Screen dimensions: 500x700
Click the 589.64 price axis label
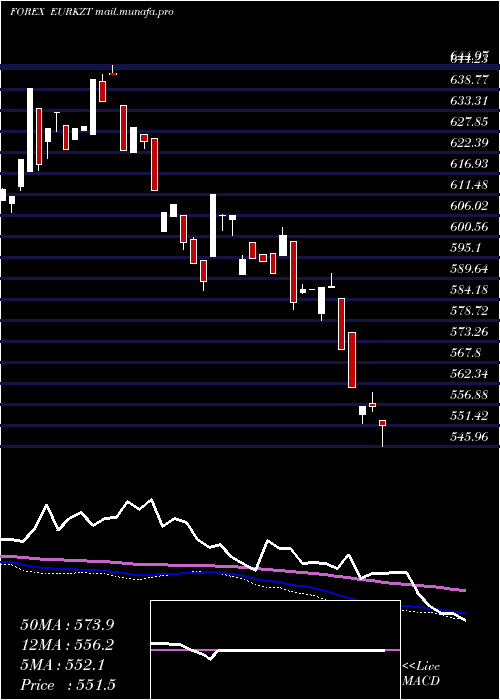tap(468, 269)
